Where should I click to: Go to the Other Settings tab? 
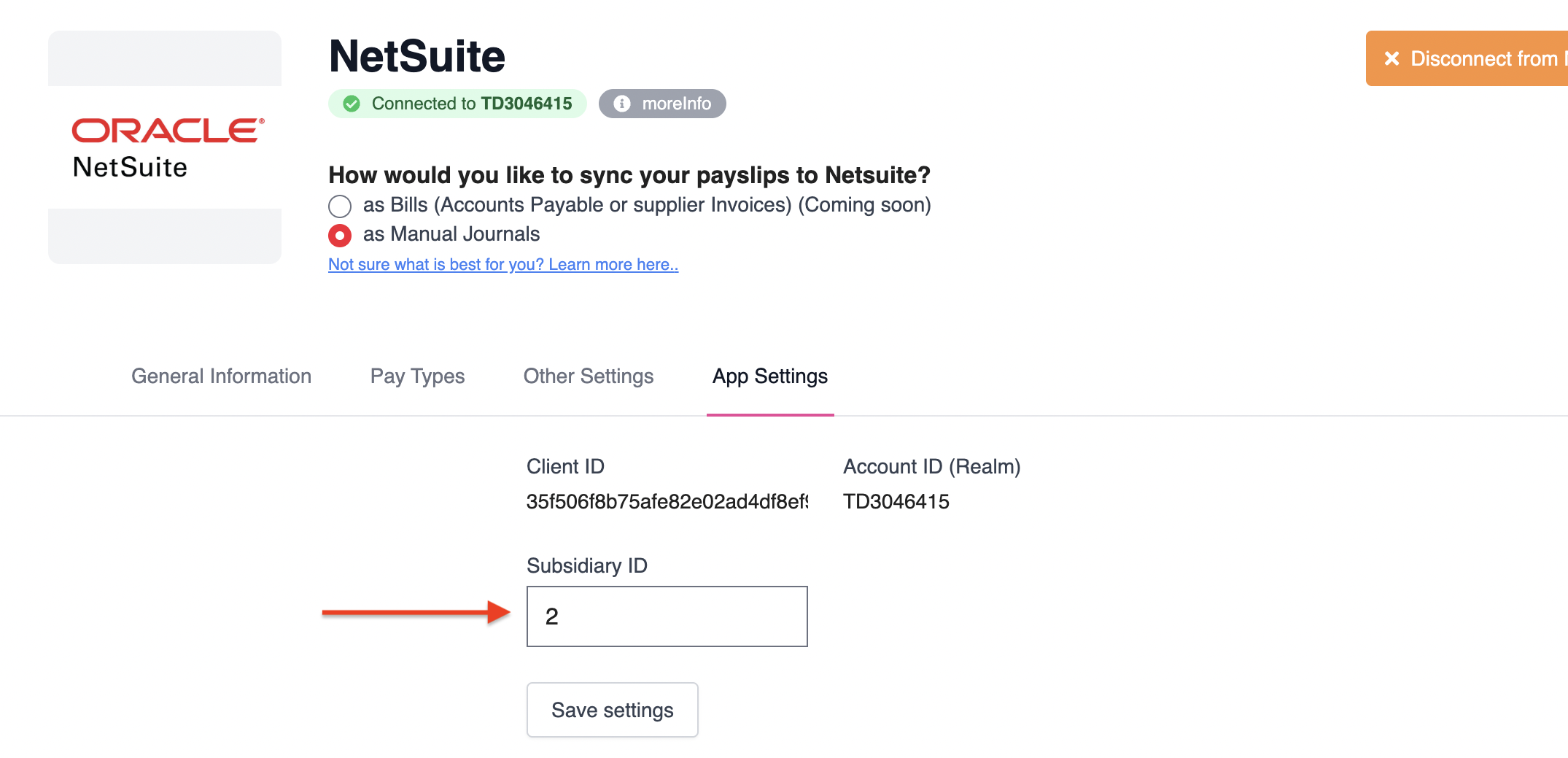pyautogui.click(x=588, y=376)
